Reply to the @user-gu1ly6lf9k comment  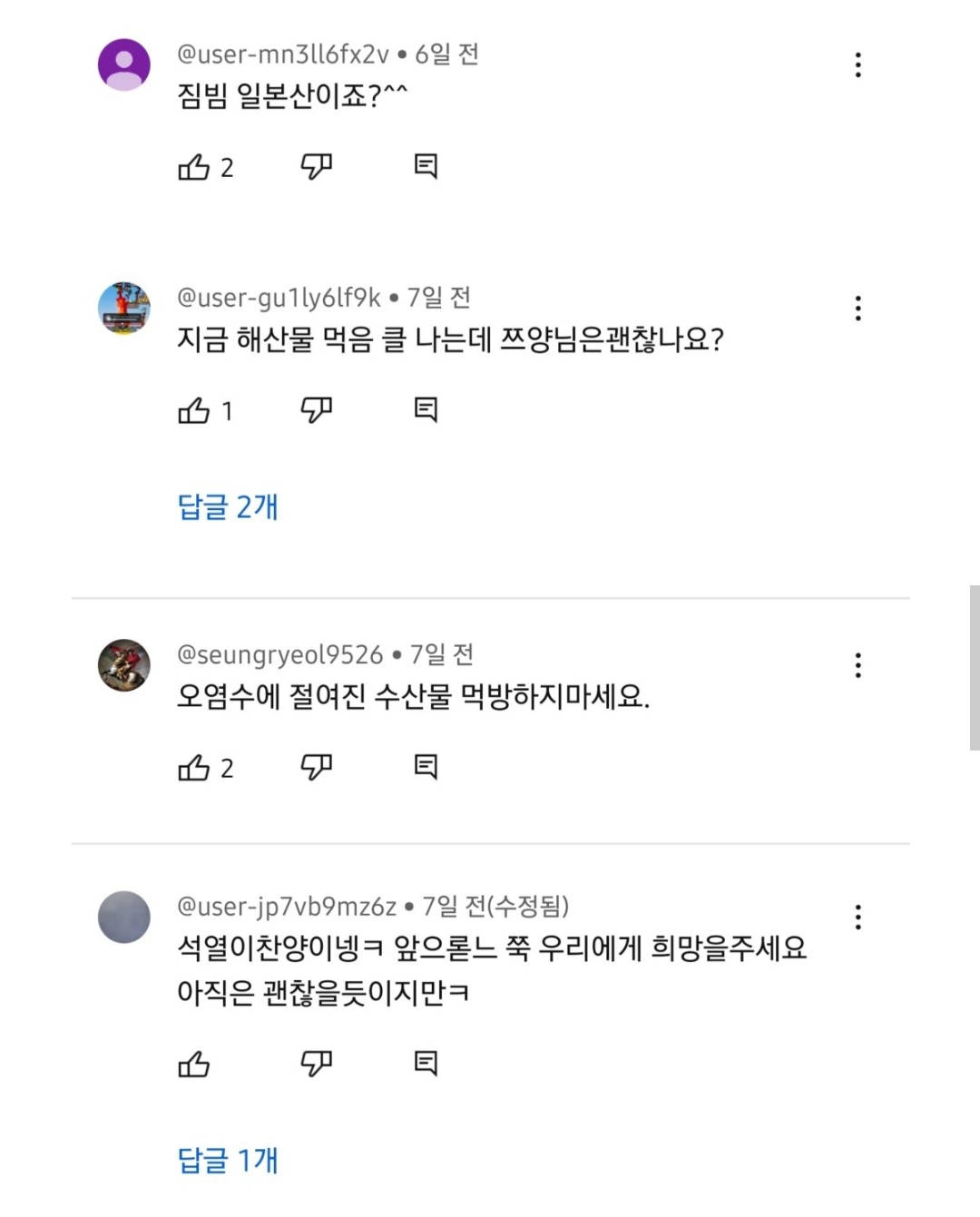(x=426, y=410)
